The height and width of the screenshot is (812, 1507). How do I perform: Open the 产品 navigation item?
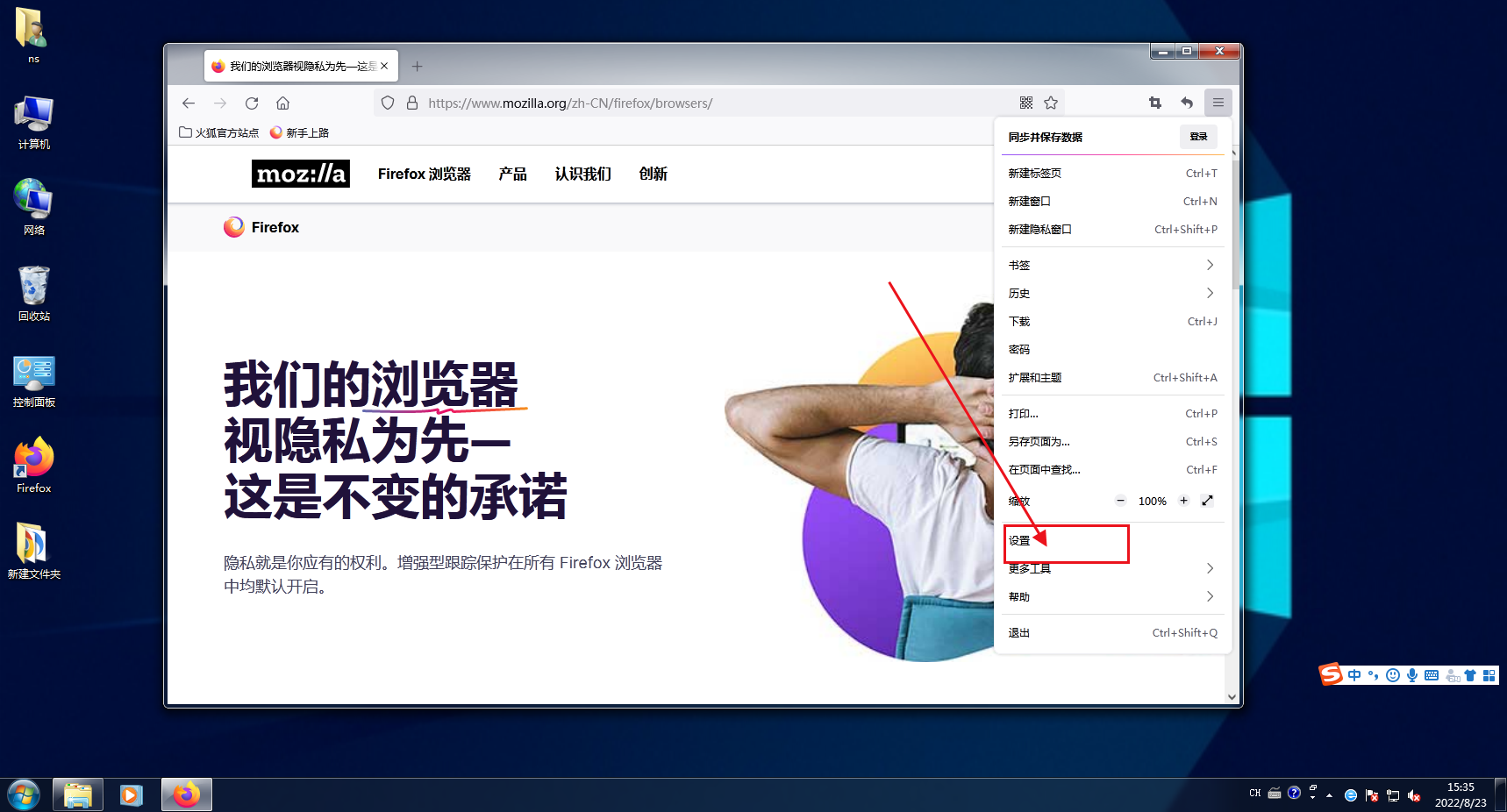tap(513, 175)
